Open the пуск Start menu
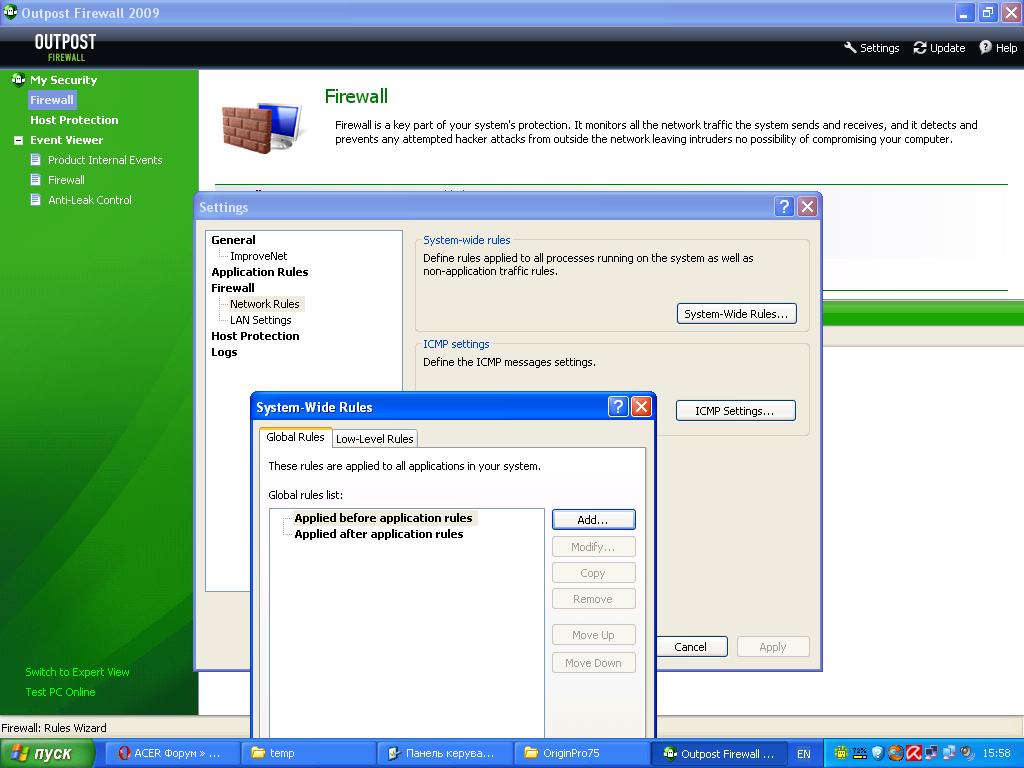 48,753
